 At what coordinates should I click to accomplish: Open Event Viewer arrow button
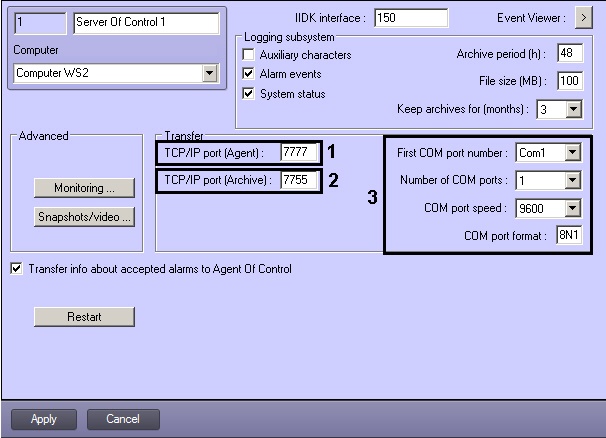[584, 18]
